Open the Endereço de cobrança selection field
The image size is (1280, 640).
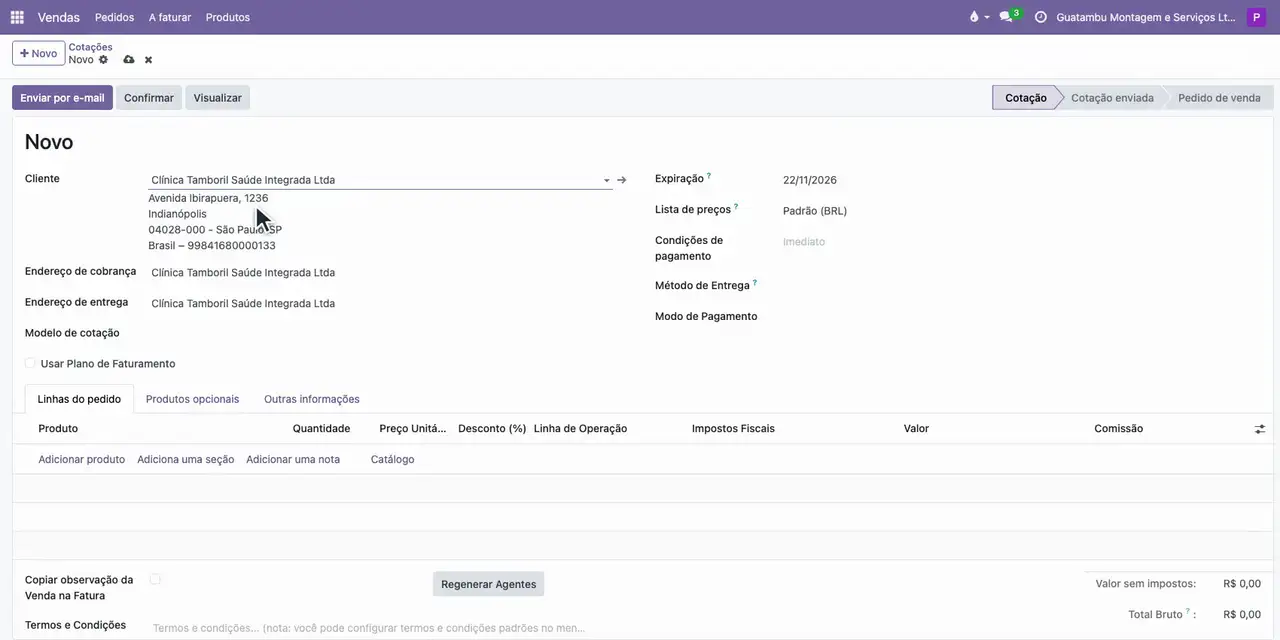point(380,273)
